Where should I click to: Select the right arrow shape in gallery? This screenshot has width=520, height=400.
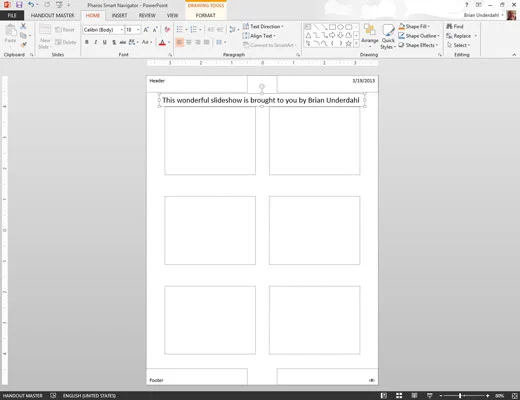coord(332,35)
